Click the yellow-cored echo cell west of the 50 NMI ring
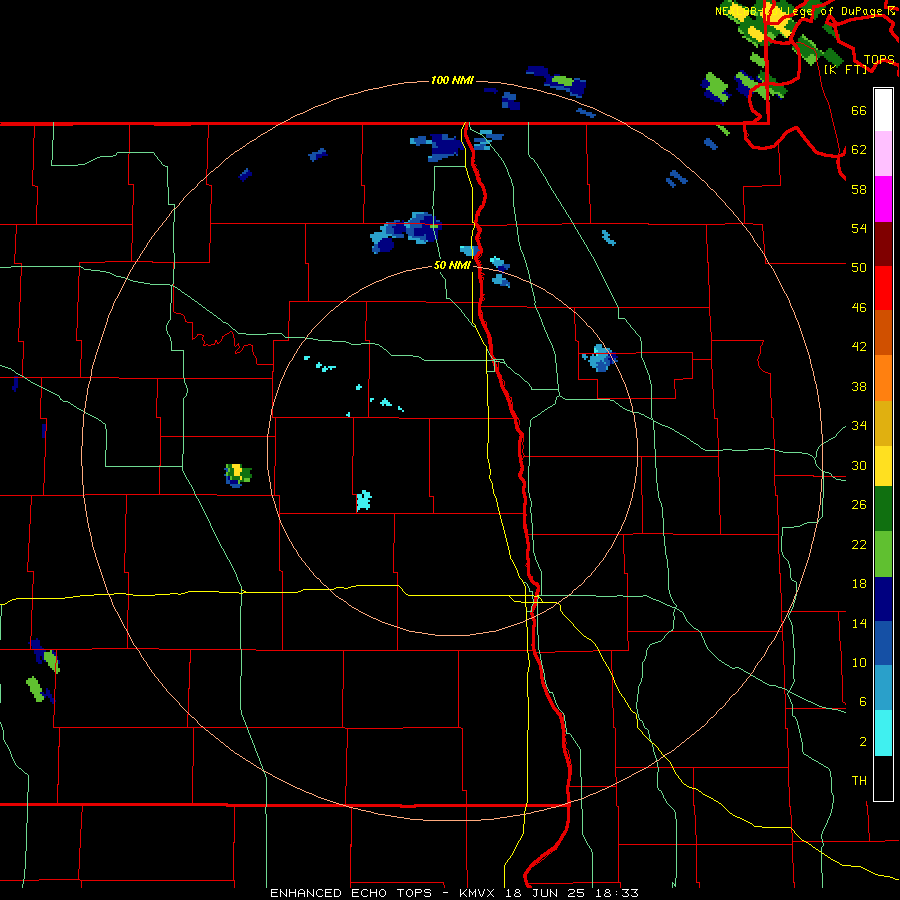The height and width of the screenshot is (900, 900). [x=237, y=475]
